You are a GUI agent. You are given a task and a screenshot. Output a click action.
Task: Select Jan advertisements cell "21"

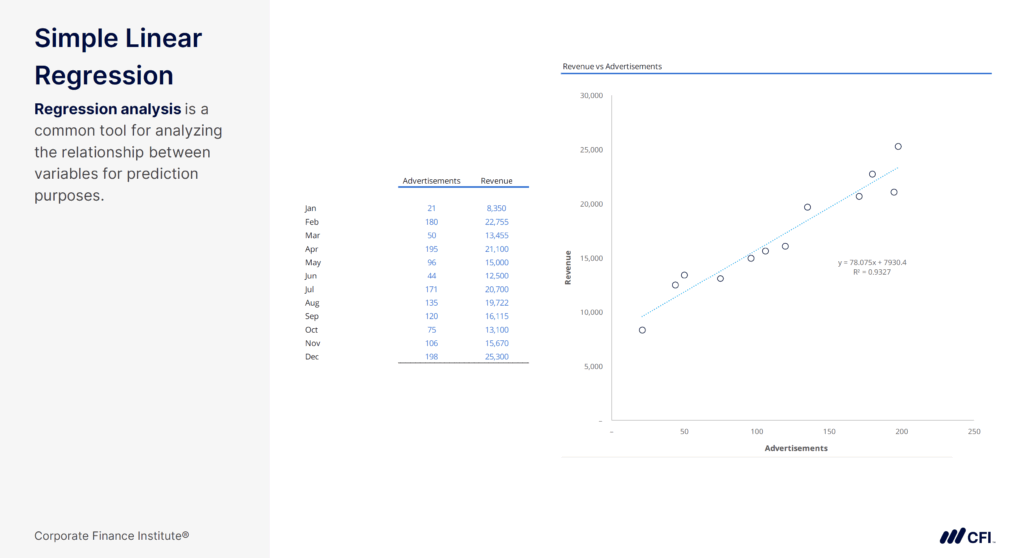coord(431,208)
